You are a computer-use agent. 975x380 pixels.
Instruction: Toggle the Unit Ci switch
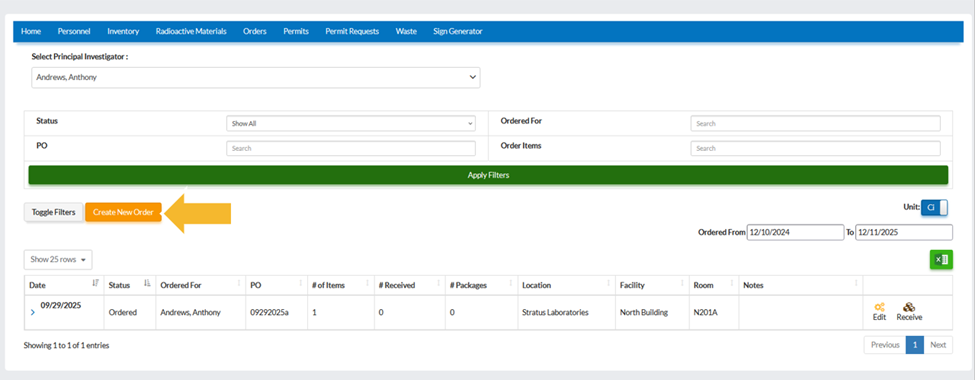click(935, 208)
